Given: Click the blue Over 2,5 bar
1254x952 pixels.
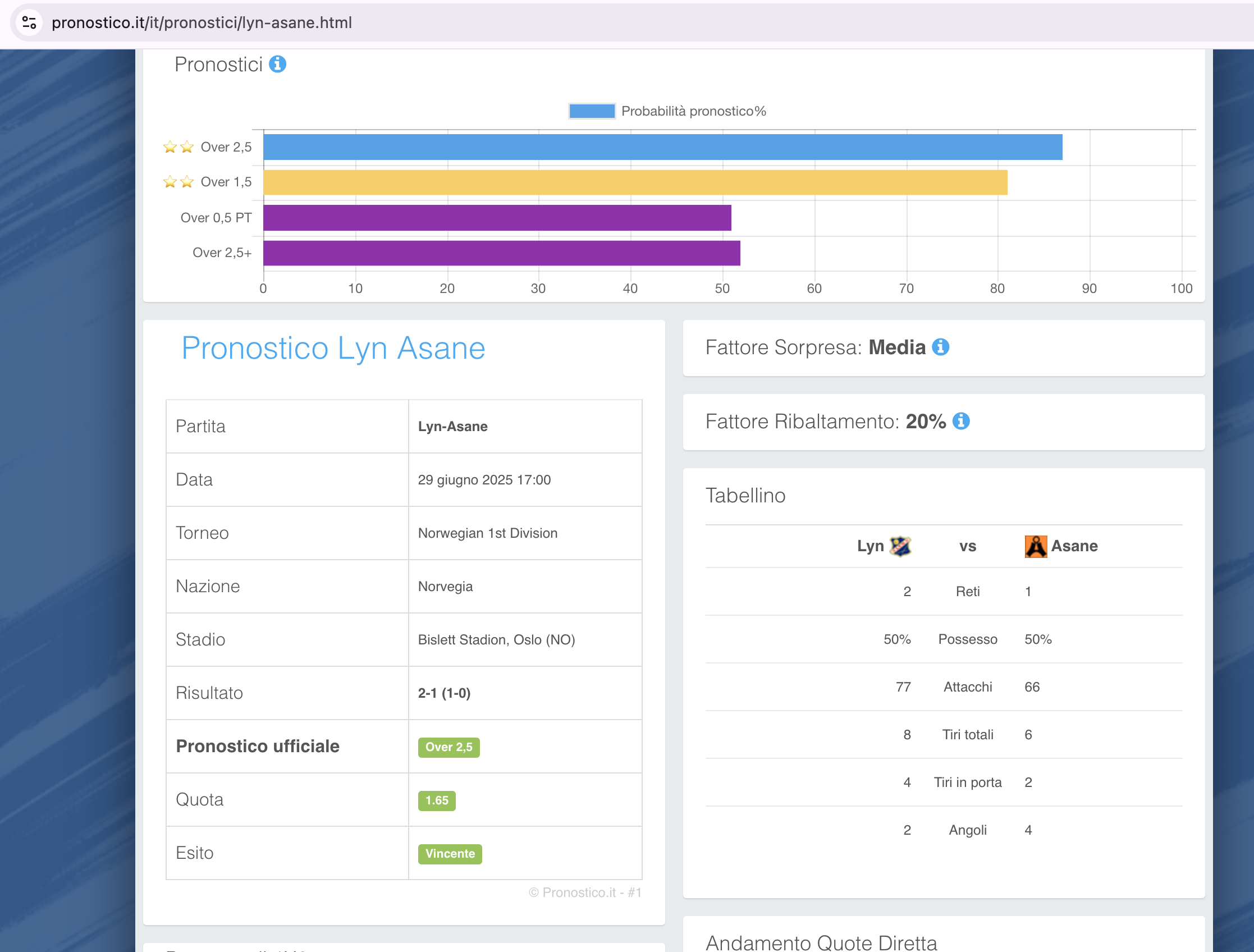Looking at the screenshot, I should (663, 148).
